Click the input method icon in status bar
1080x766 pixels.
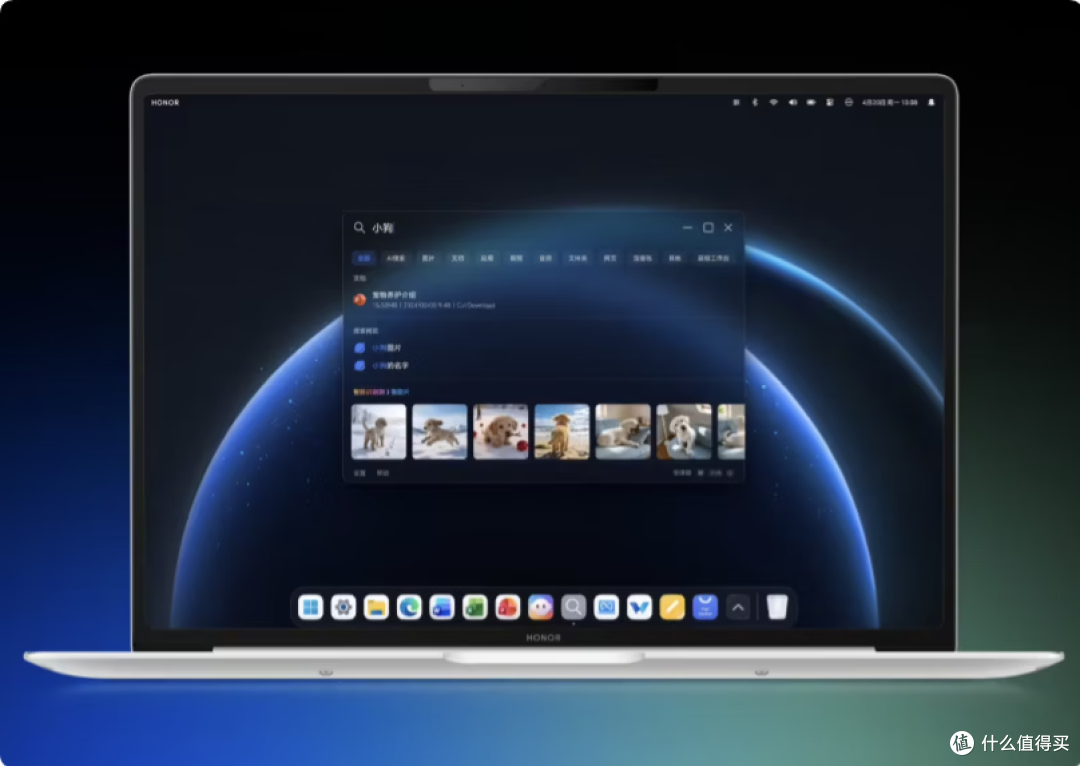[x=736, y=102]
